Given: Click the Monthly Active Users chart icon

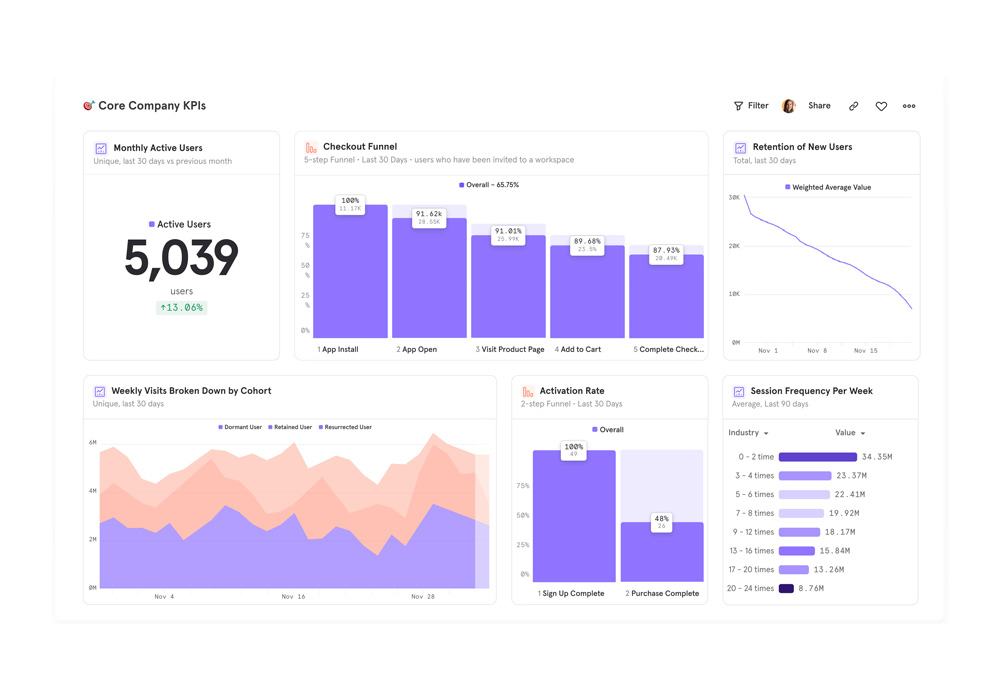Looking at the screenshot, I should point(101,148).
